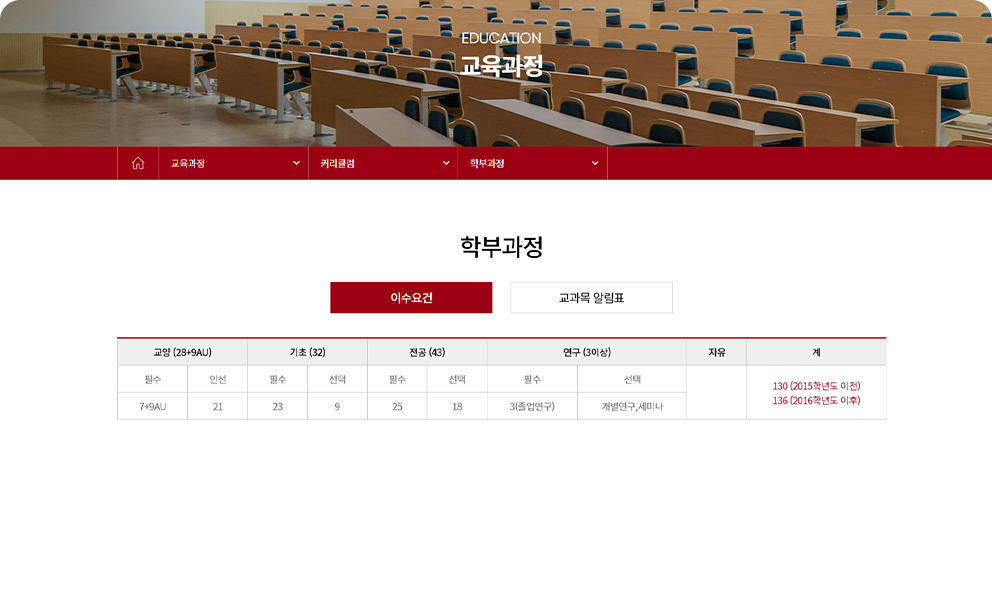The height and width of the screenshot is (615, 992).
Task: Click the 교양 (28+9AU) column header
Action: [182, 352]
